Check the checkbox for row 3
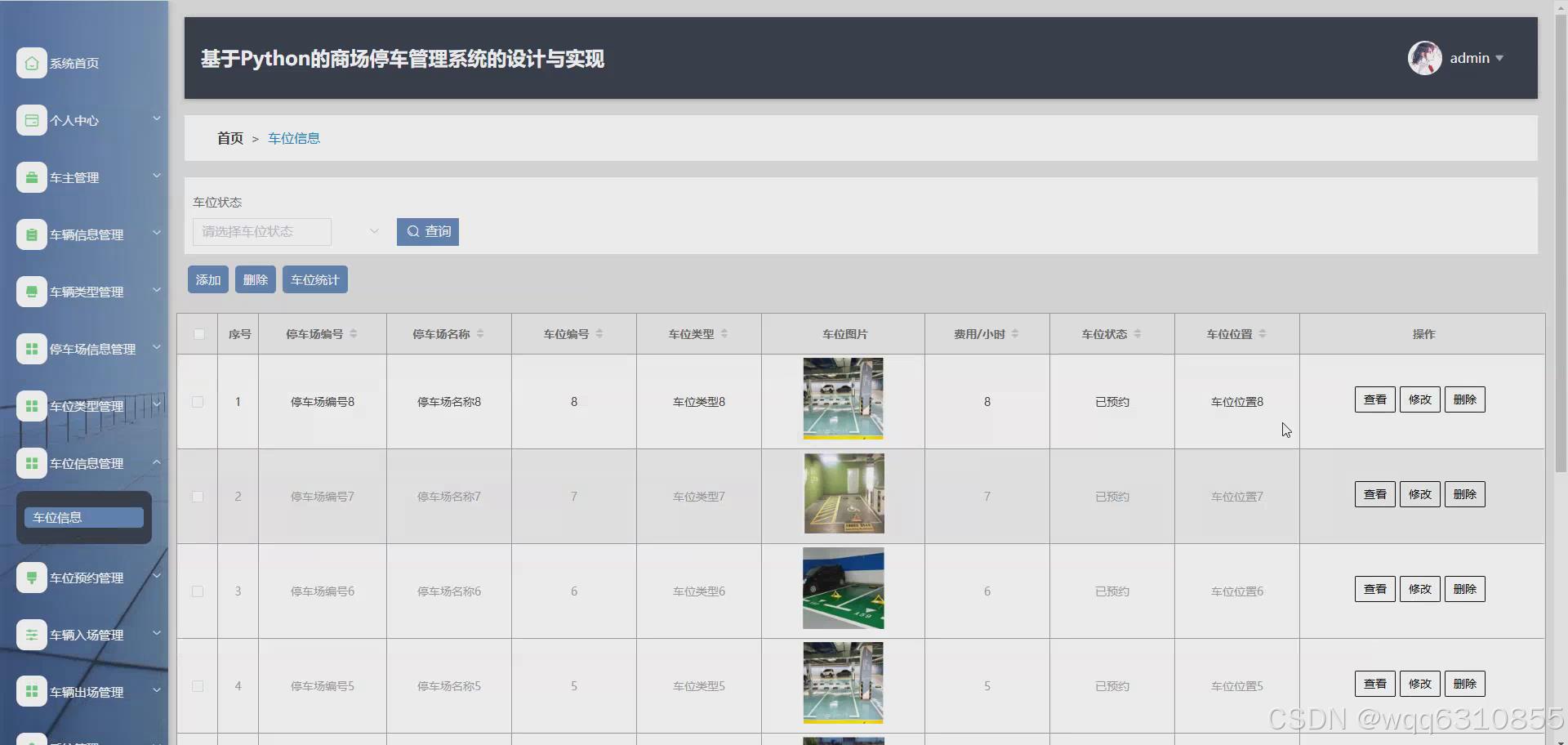The height and width of the screenshot is (745, 1568). click(x=198, y=591)
